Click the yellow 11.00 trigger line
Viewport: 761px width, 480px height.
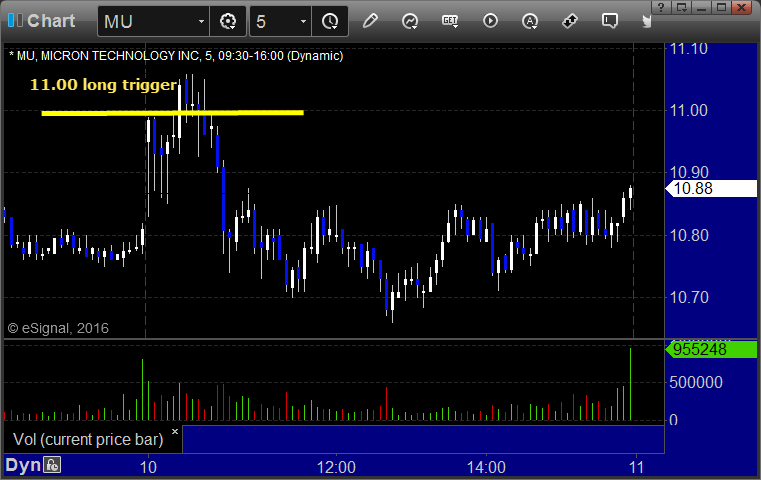[x=172, y=113]
